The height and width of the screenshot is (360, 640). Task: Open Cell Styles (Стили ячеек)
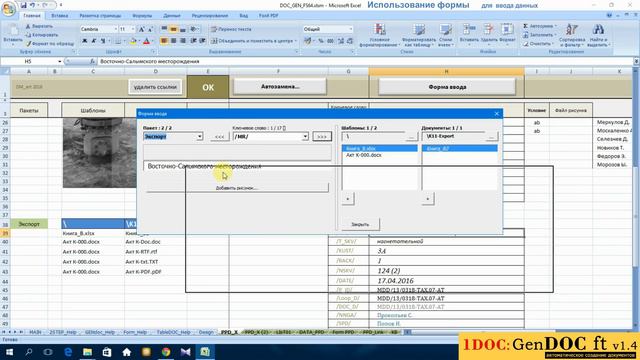coord(445,36)
